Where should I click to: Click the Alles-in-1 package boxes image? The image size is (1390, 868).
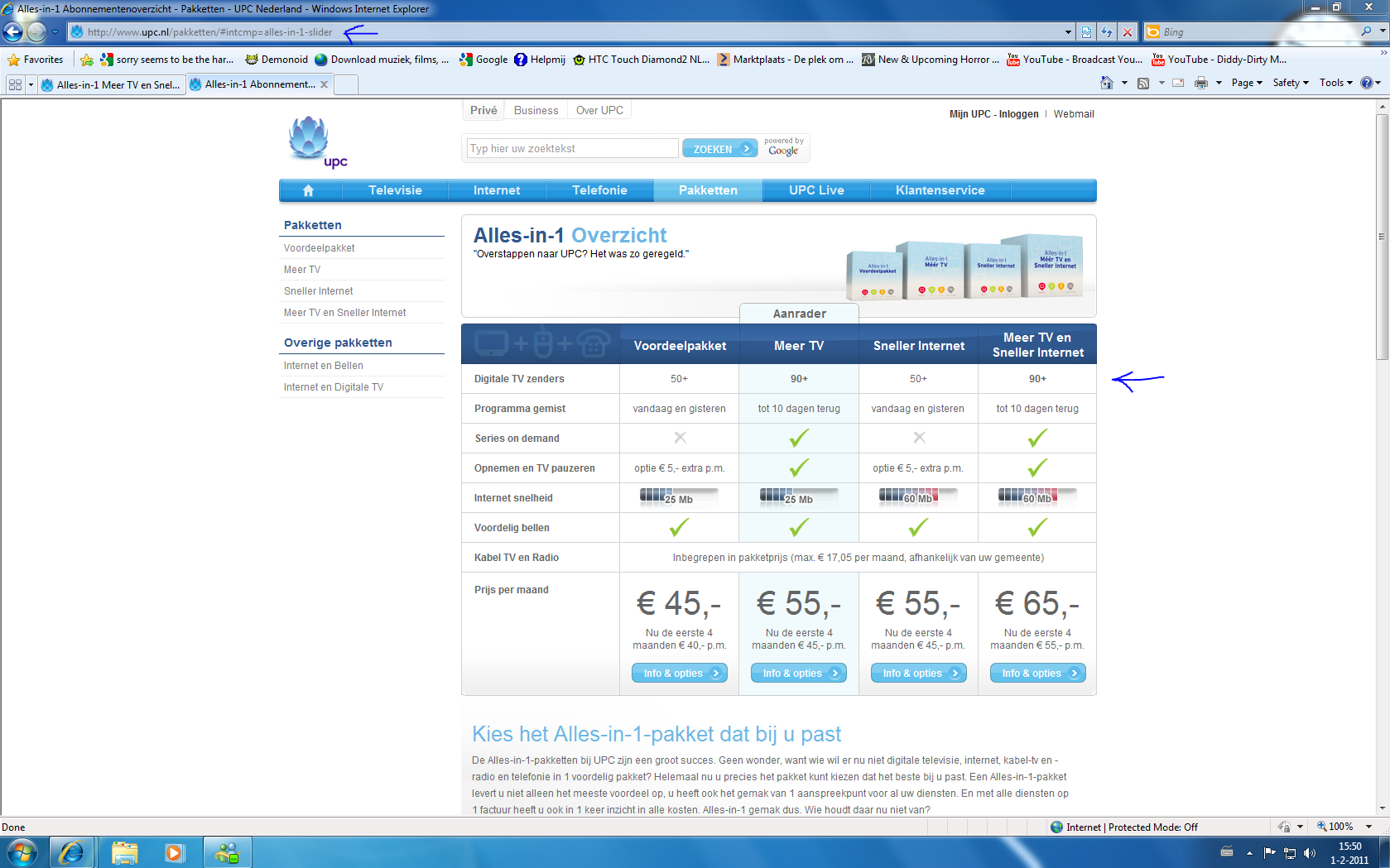pos(964,266)
